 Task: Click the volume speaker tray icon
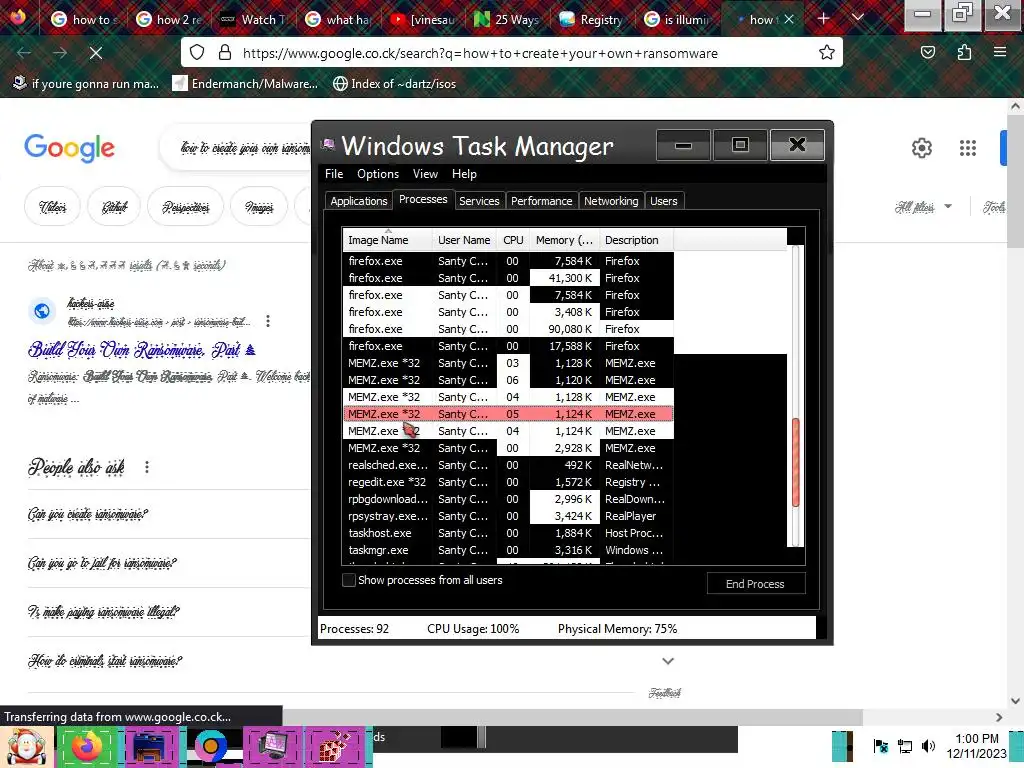point(928,746)
